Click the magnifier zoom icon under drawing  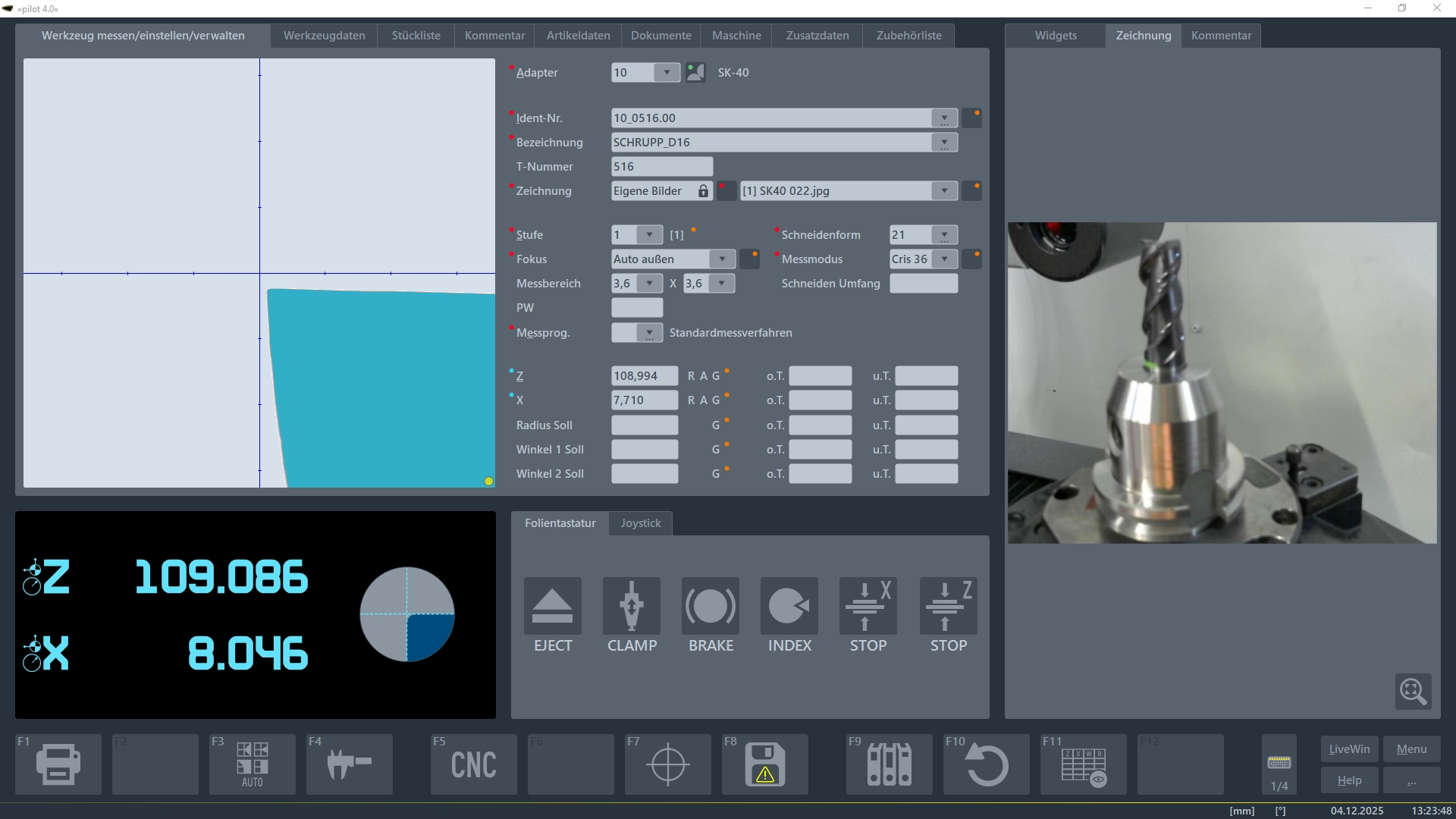tap(1413, 691)
